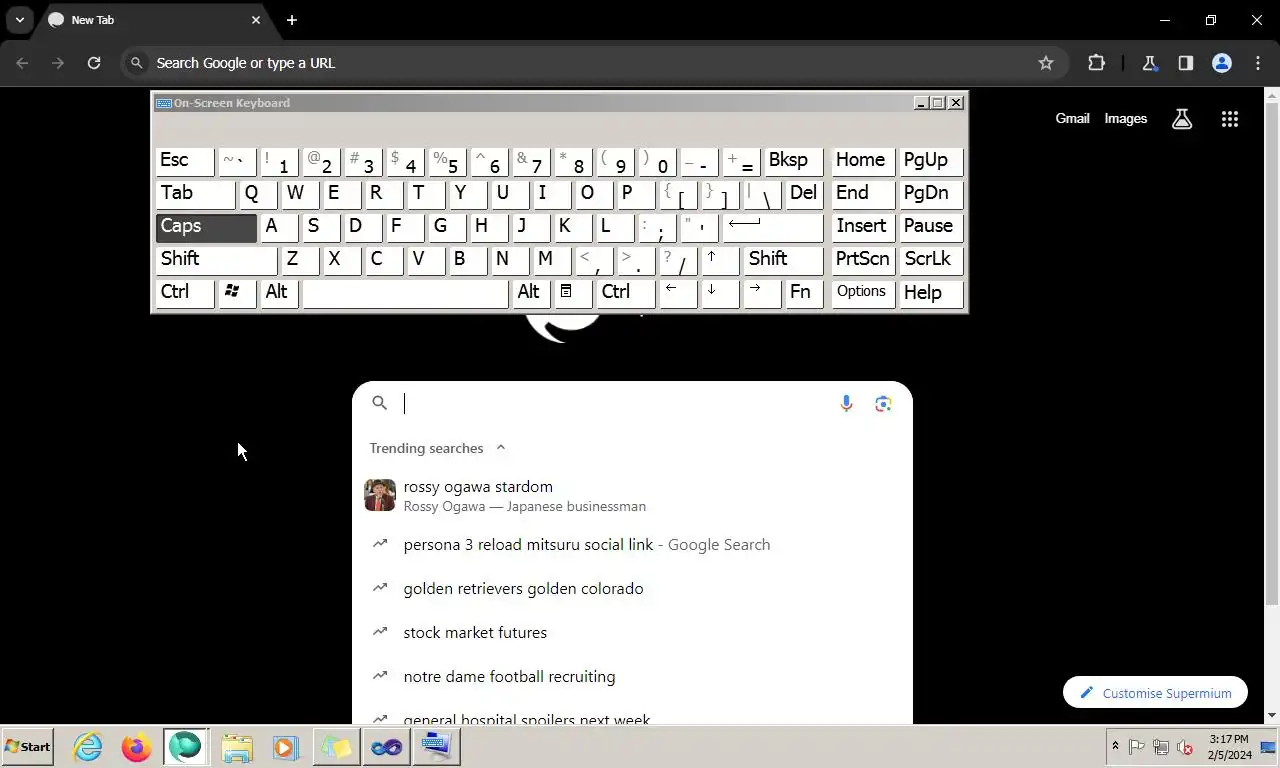This screenshot has width=1280, height=768.
Task: Click the Tab key on keyboard
Action: pyautogui.click(x=195, y=193)
